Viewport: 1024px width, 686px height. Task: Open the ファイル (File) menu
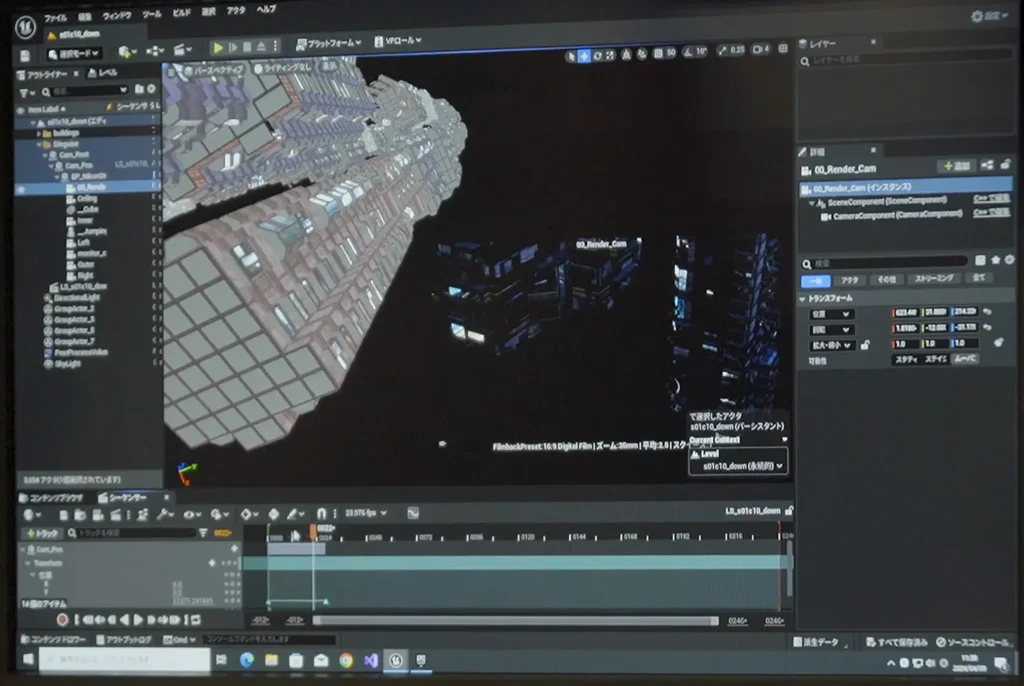point(56,17)
